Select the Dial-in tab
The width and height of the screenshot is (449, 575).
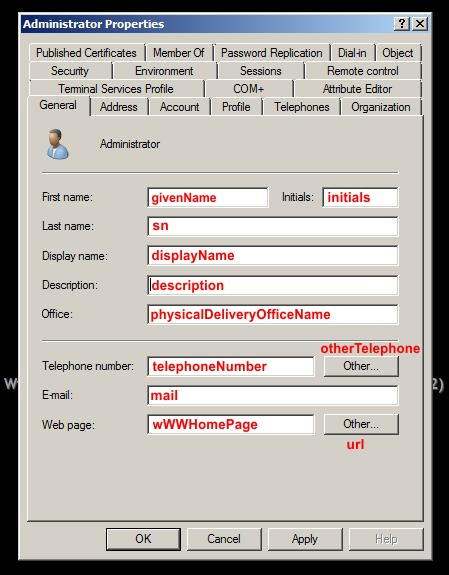pyautogui.click(x=352, y=53)
